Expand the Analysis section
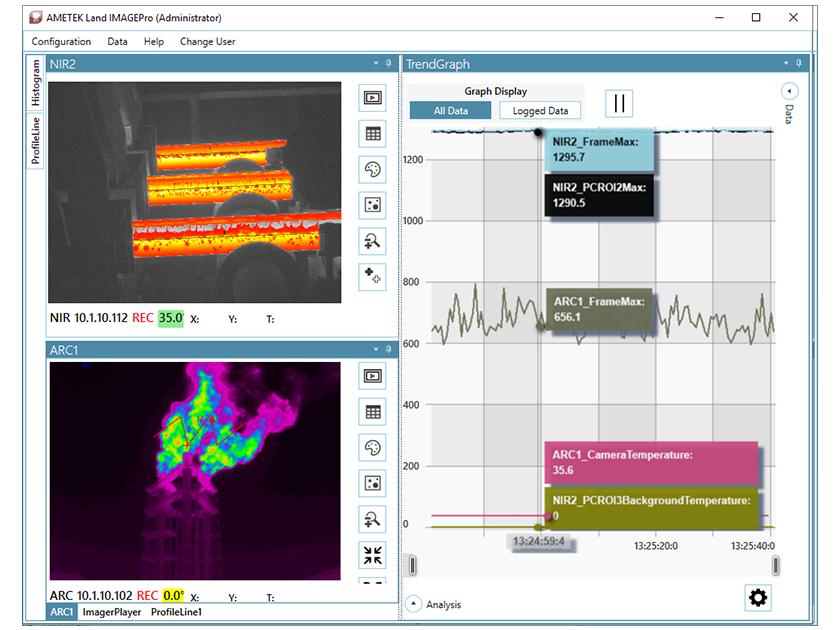This screenshot has height=630, width=840. point(413,604)
